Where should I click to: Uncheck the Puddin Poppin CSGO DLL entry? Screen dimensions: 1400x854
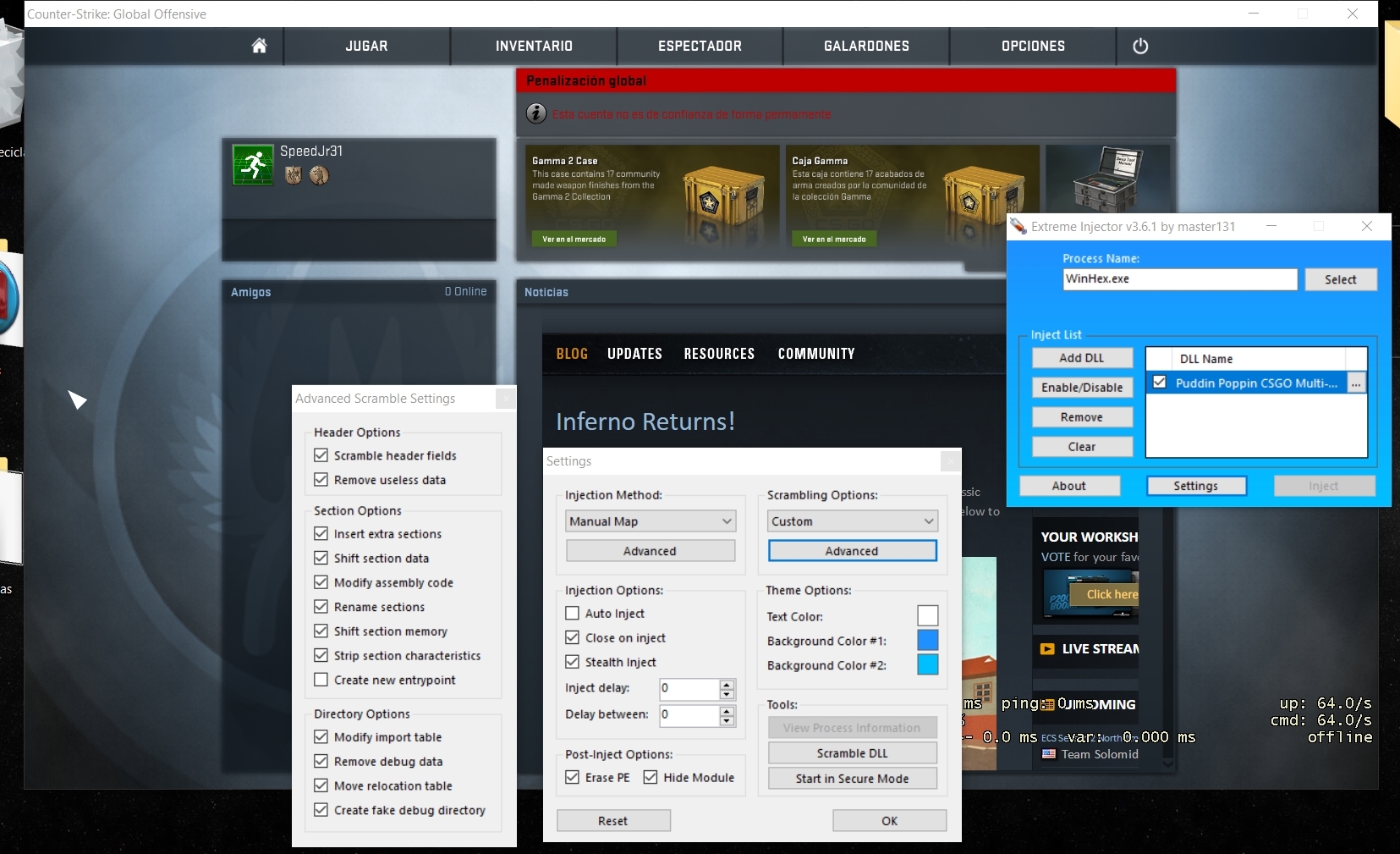[x=1160, y=383]
